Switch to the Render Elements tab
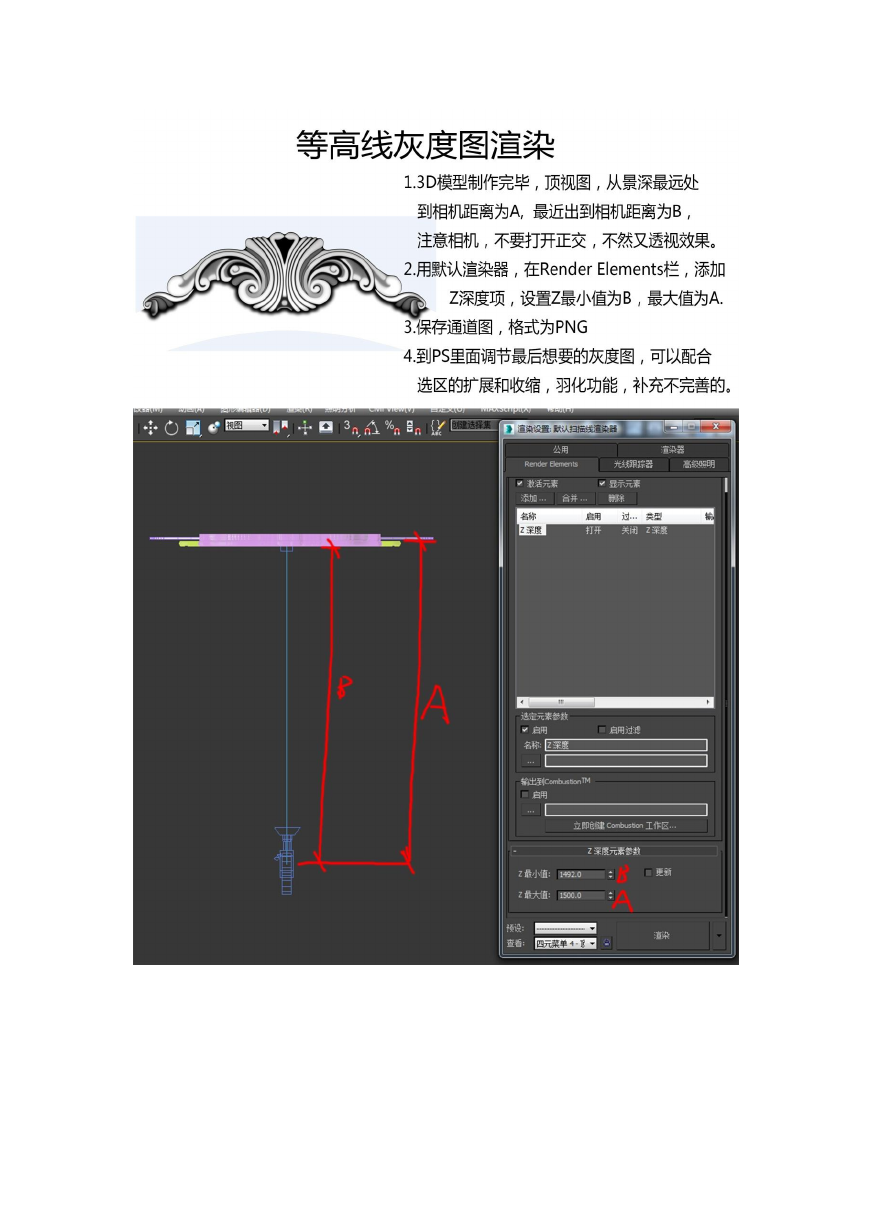 [551, 465]
